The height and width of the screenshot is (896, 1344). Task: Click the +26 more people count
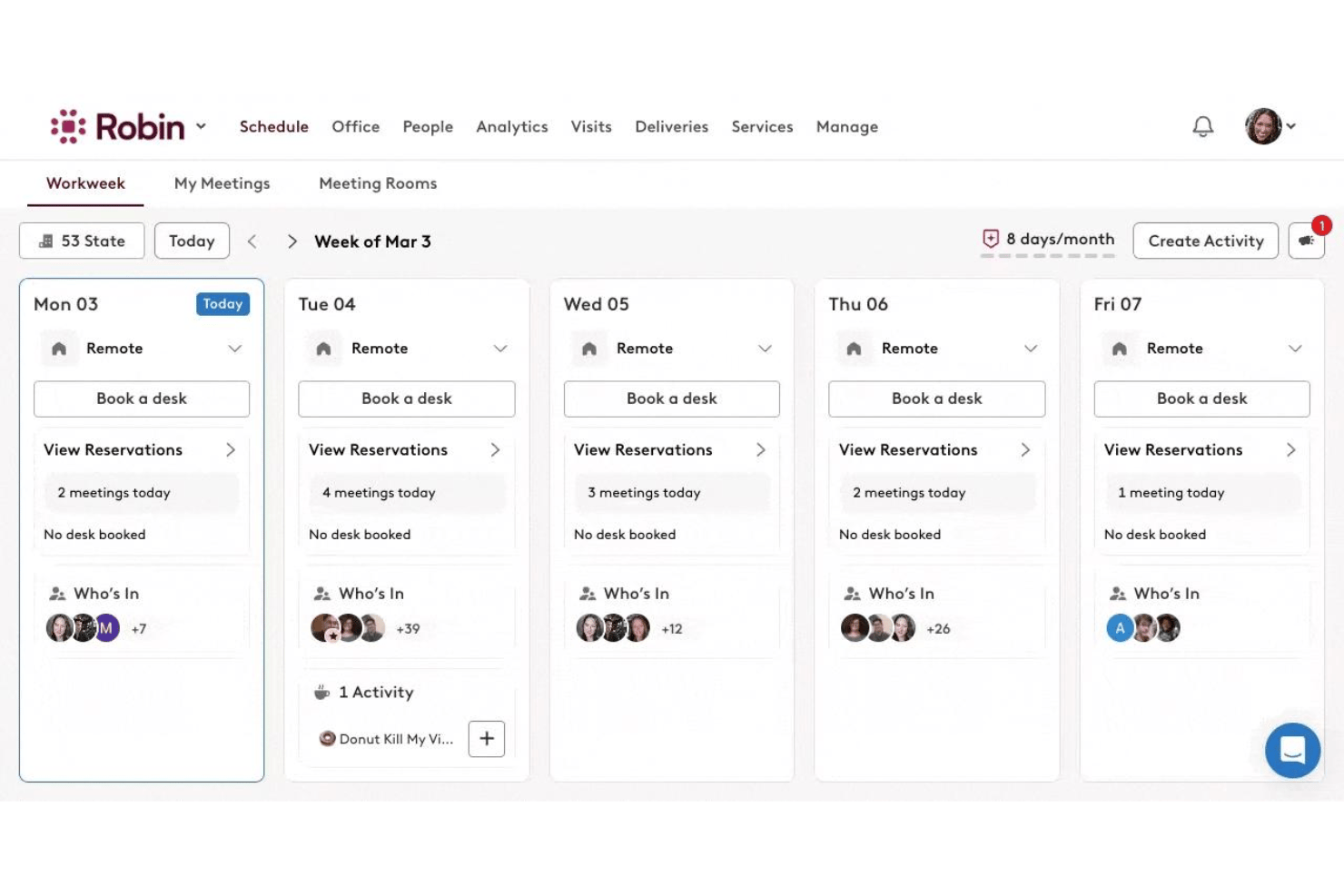click(938, 628)
